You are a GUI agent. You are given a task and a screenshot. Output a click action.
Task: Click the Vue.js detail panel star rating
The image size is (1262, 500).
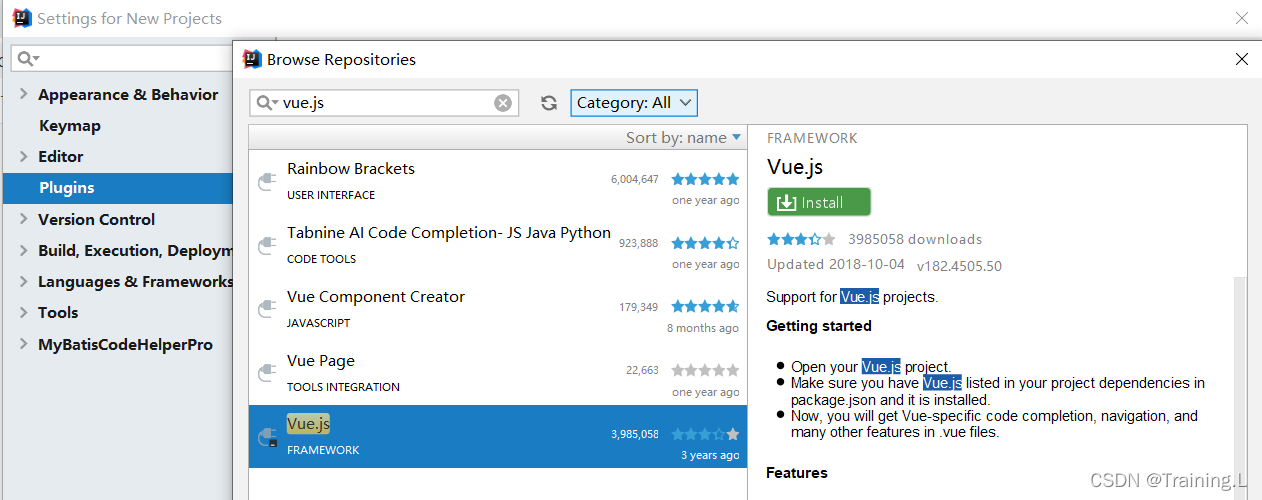(x=801, y=239)
